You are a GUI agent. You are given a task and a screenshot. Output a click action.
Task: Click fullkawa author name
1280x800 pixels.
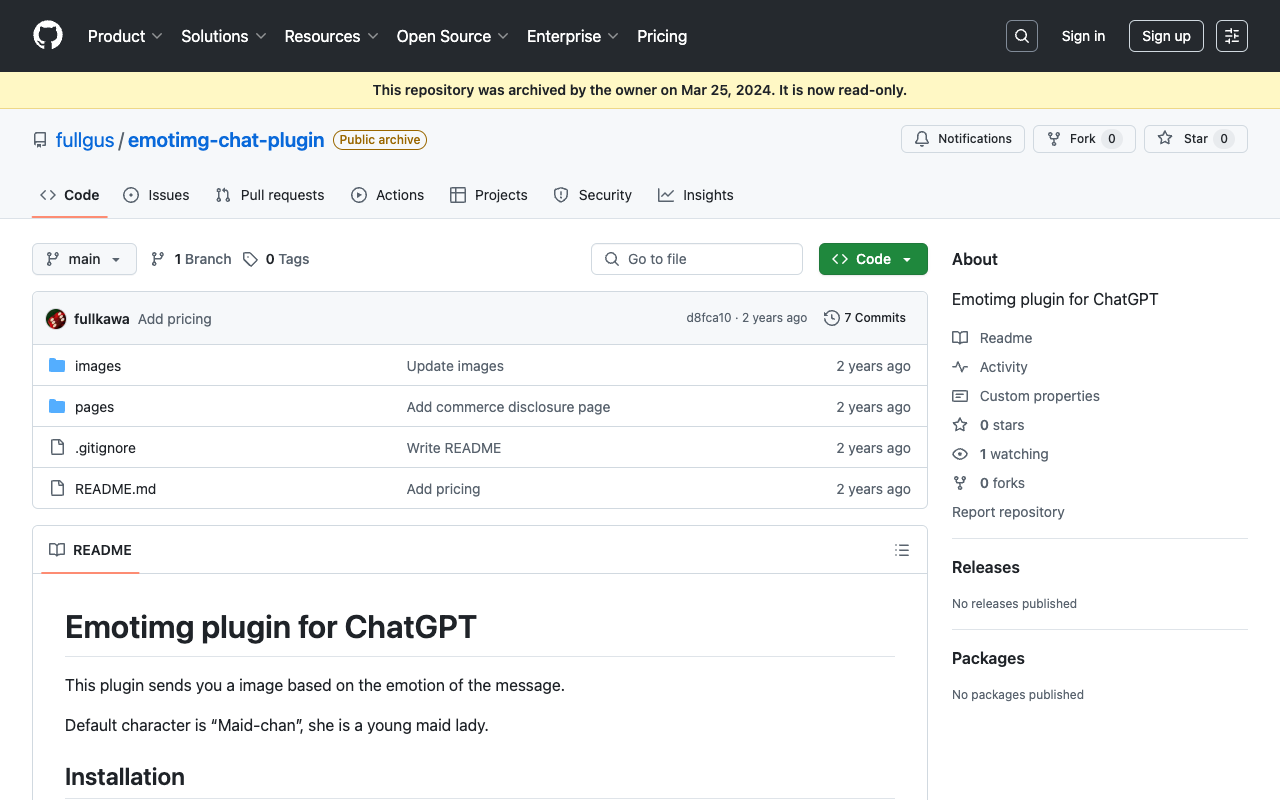pyautogui.click(x=102, y=319)
